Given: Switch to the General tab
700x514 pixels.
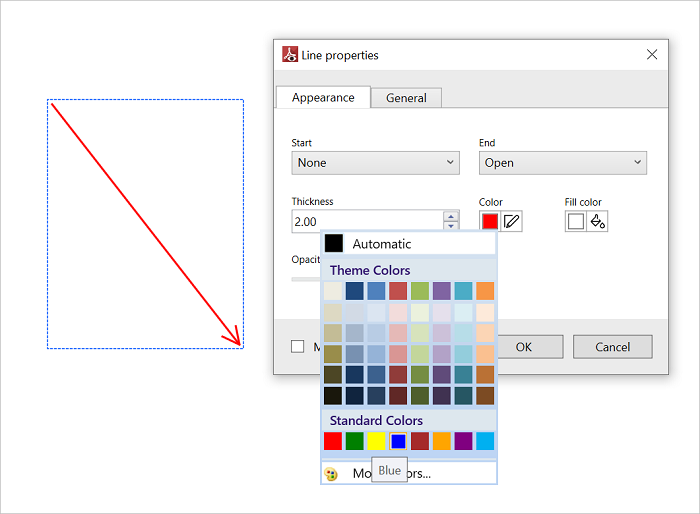Looking at the screenshot, I should click(406, 98).
